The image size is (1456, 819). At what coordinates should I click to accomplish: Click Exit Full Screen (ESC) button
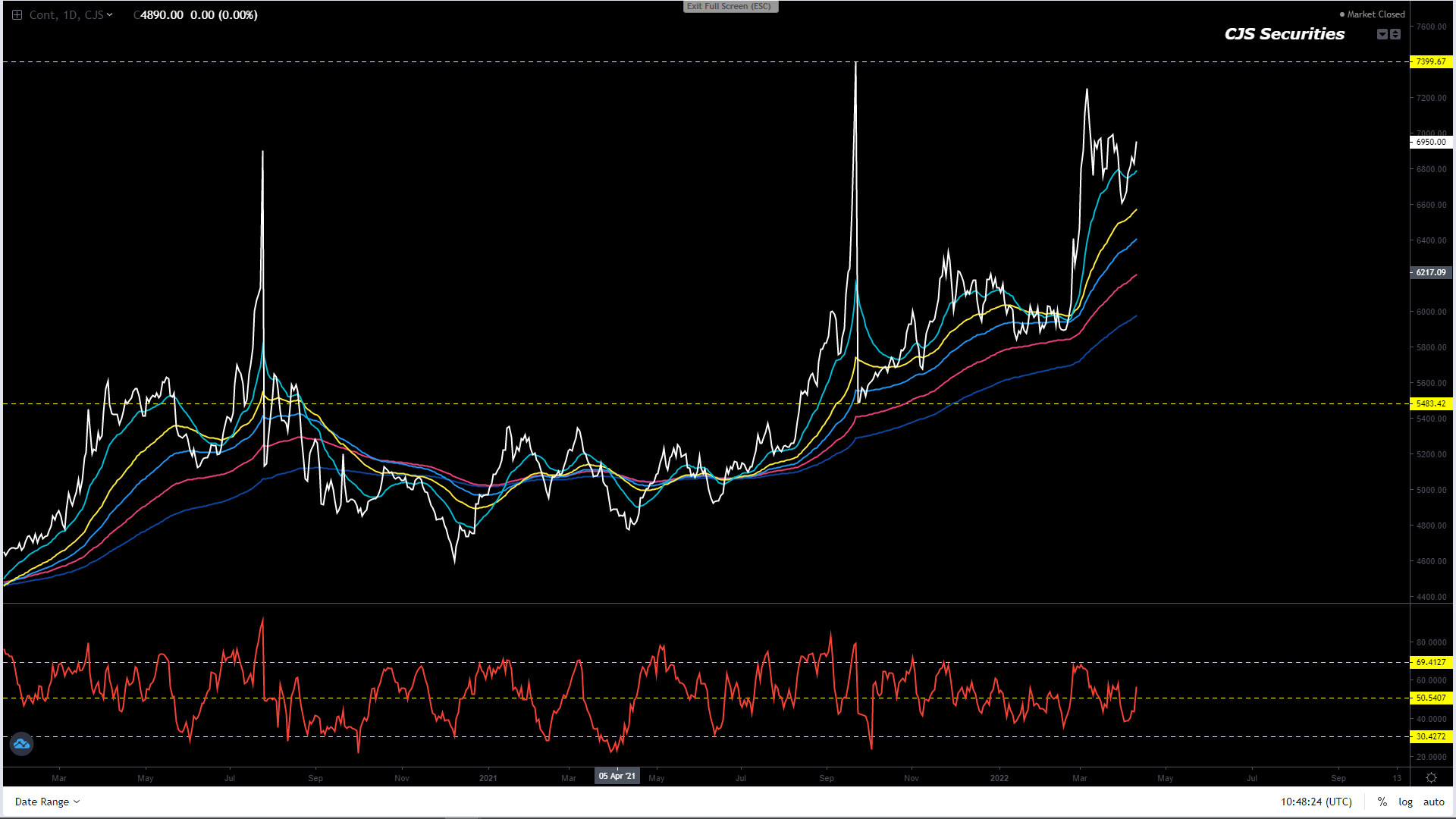tap(730, 7)
